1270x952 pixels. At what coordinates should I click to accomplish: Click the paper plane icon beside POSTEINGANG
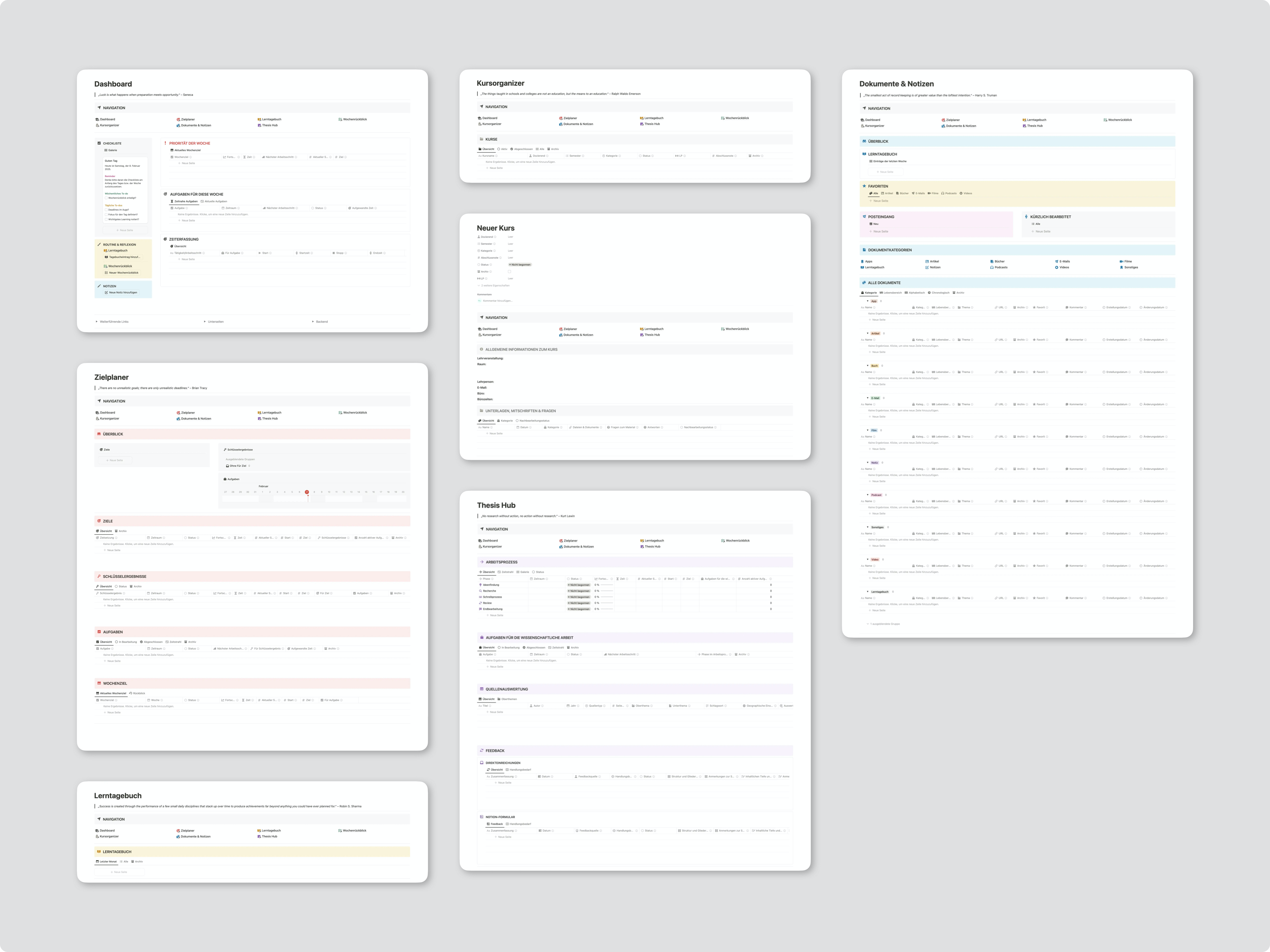point(864,217)
